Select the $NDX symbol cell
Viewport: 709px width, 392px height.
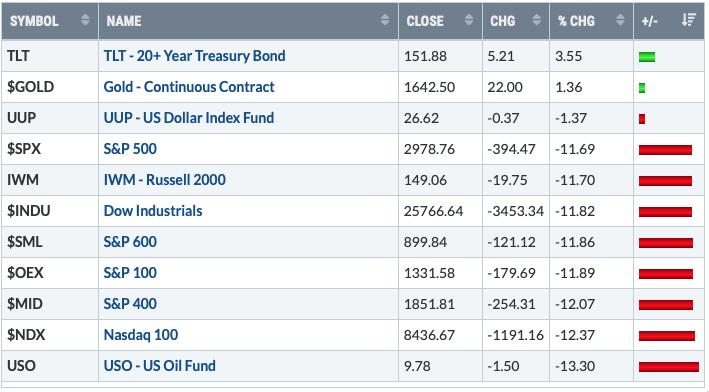click(50, 335)
